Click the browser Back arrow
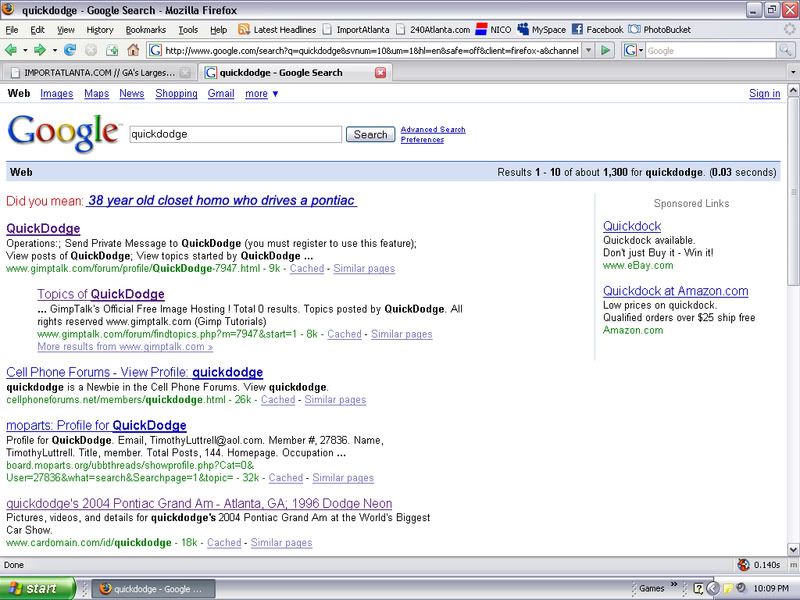This screenshot has width=800, height=600. 10,50
